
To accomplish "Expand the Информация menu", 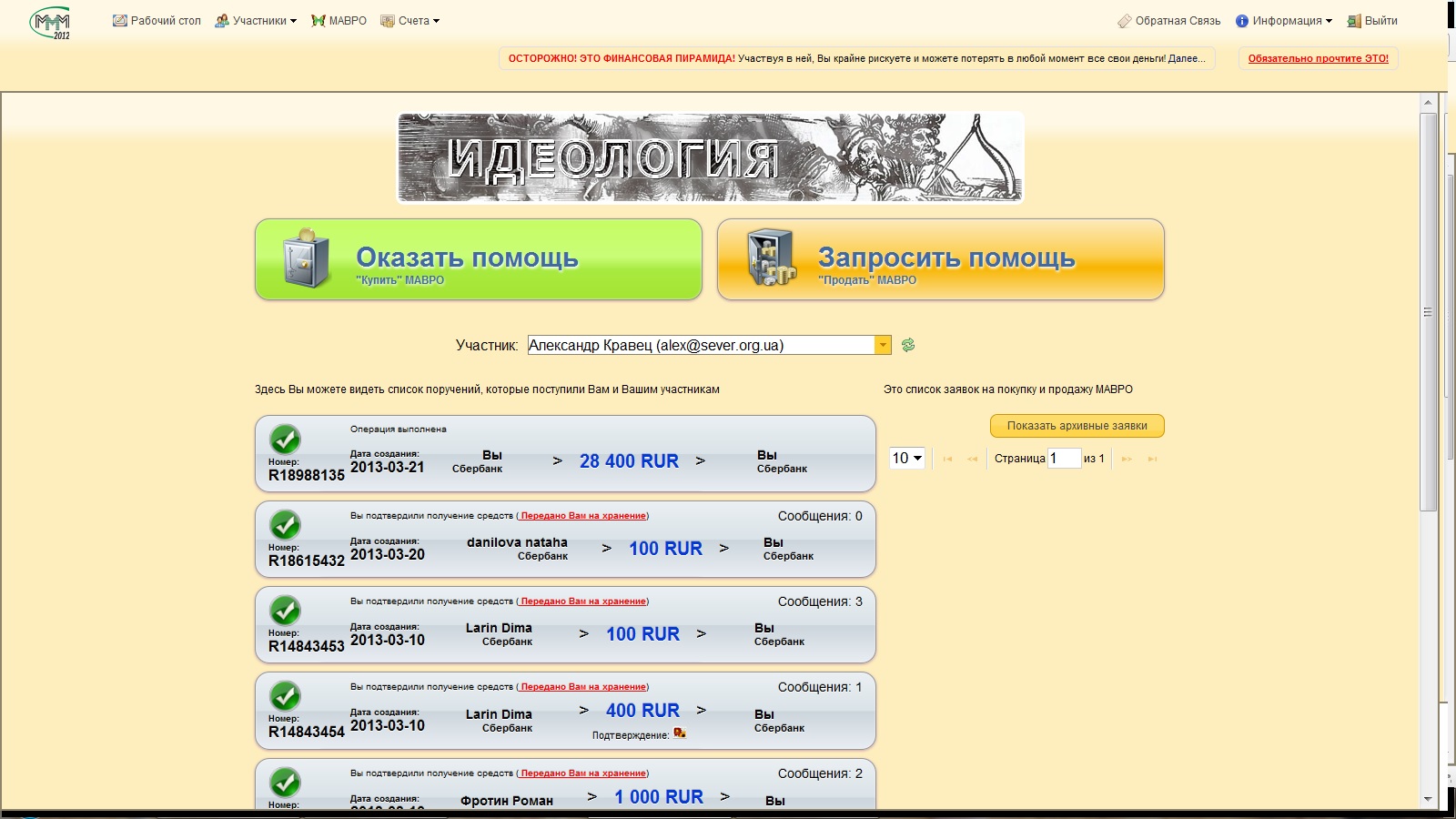I will pos(1284,20).
